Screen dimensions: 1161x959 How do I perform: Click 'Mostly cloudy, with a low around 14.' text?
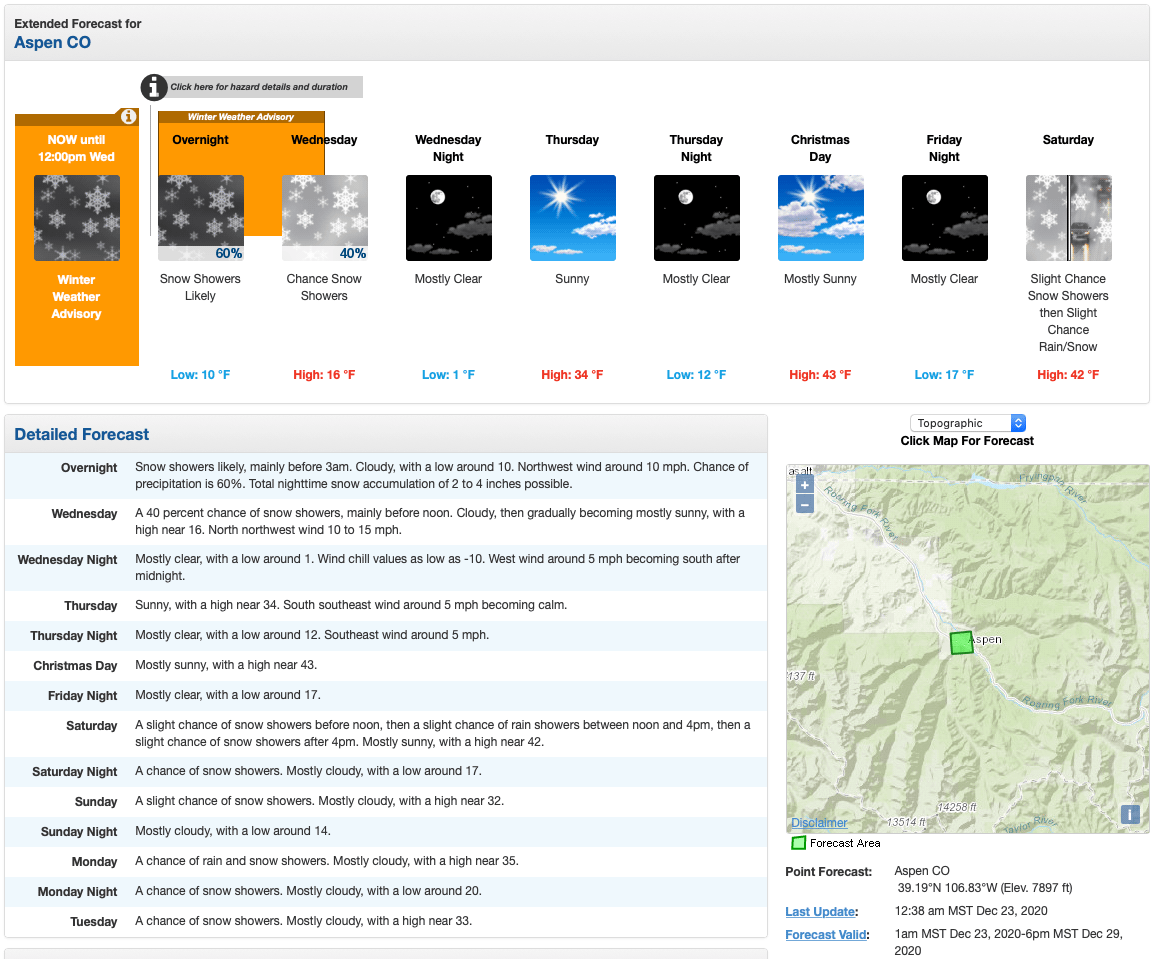(232, 831)
